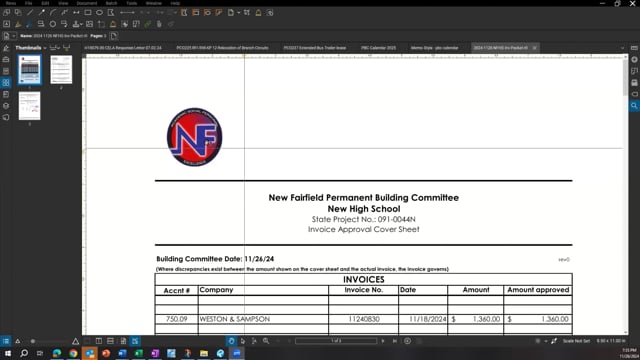Image resolution: width=640 pixels, height=360 pixels.
Task: Click the Text Box tool icon
Action: 7,24
